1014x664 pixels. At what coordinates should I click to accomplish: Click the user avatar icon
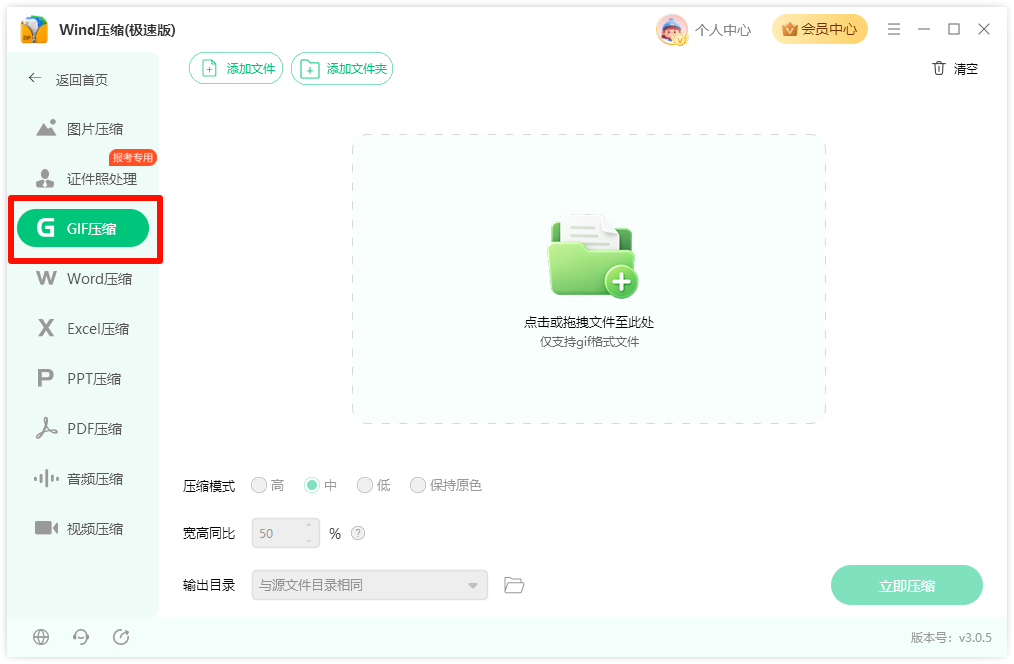pos(671,30)
